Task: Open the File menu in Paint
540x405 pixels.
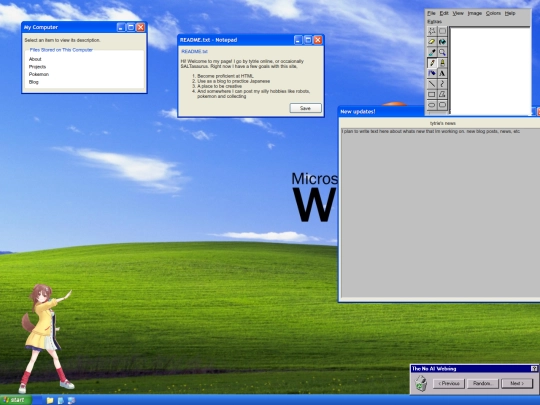Action: [x=431, y=13]
